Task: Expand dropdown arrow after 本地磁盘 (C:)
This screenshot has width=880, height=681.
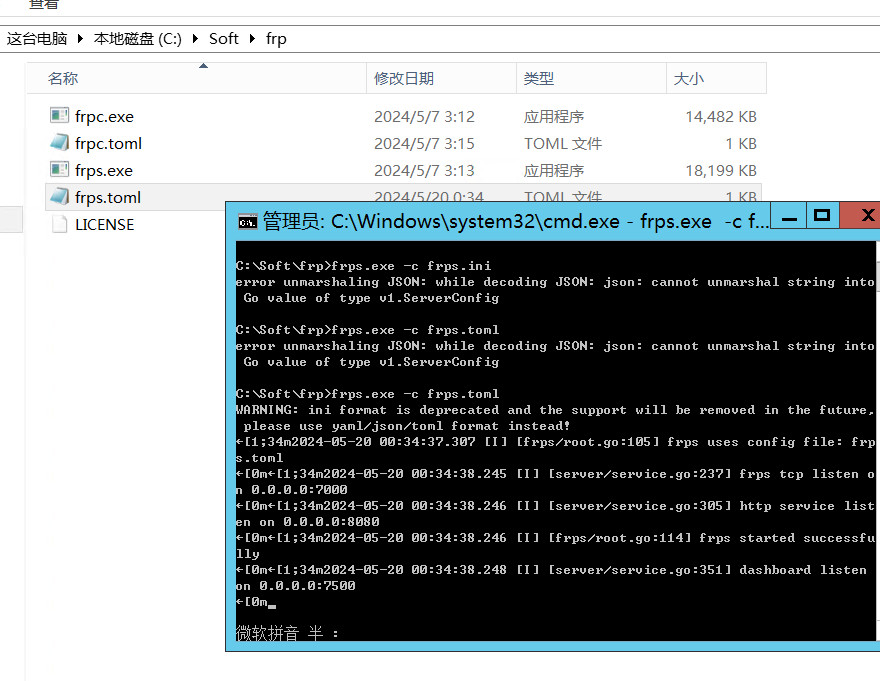Action: pyautogui.click(x=195, y=38)
